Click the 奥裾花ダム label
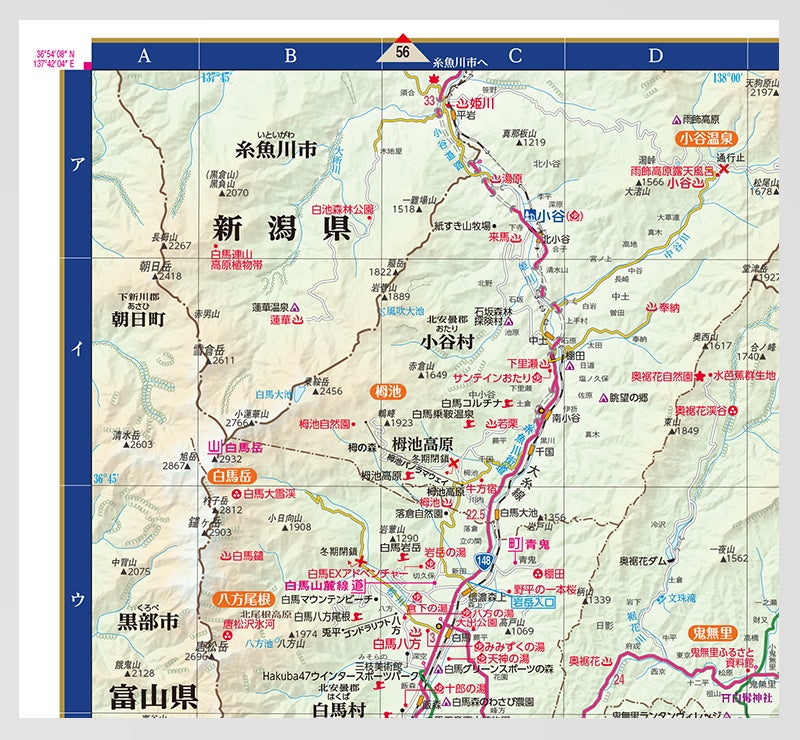 coord(643,561)
